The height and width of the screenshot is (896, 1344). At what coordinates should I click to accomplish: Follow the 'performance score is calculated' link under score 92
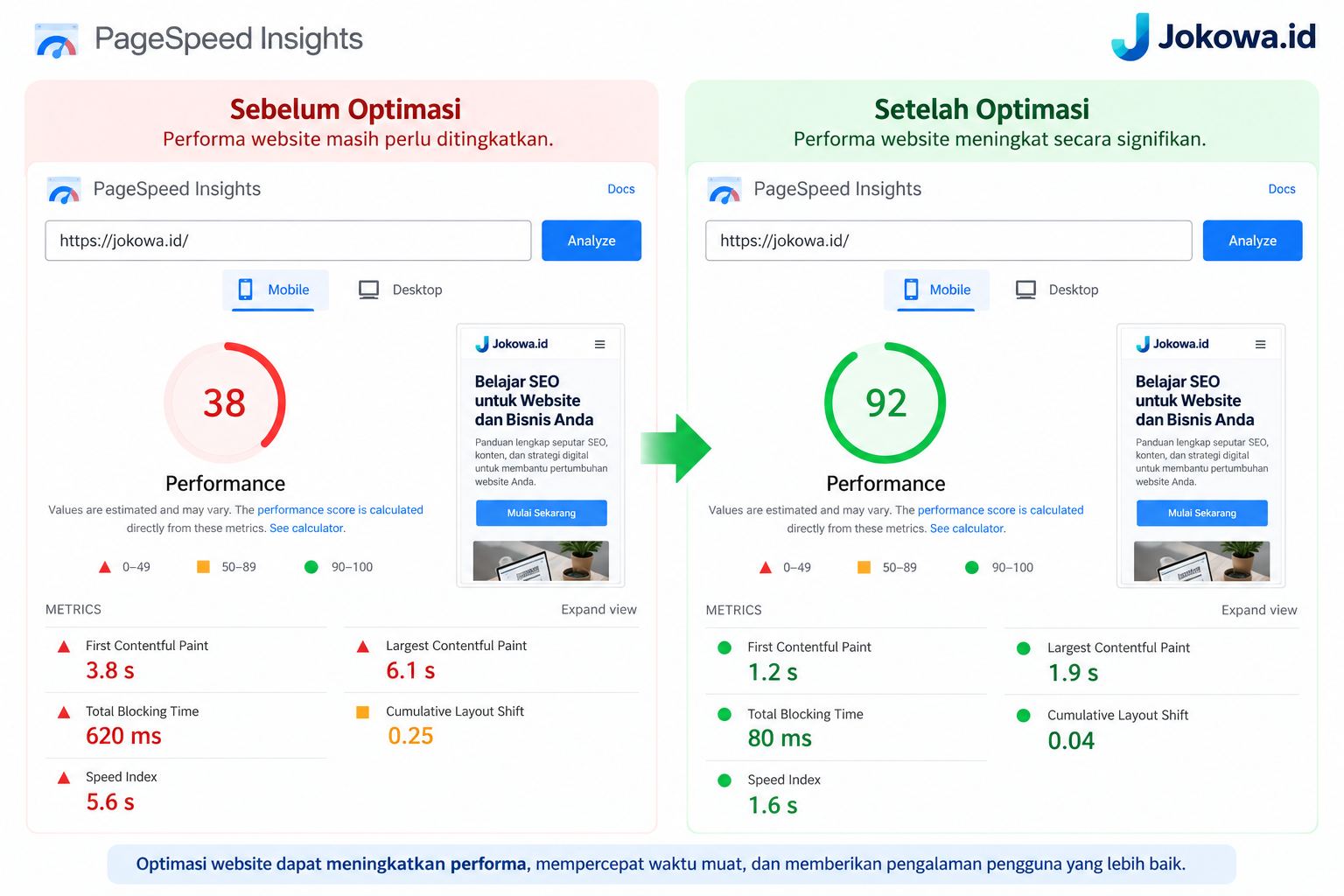[1001, 510]
